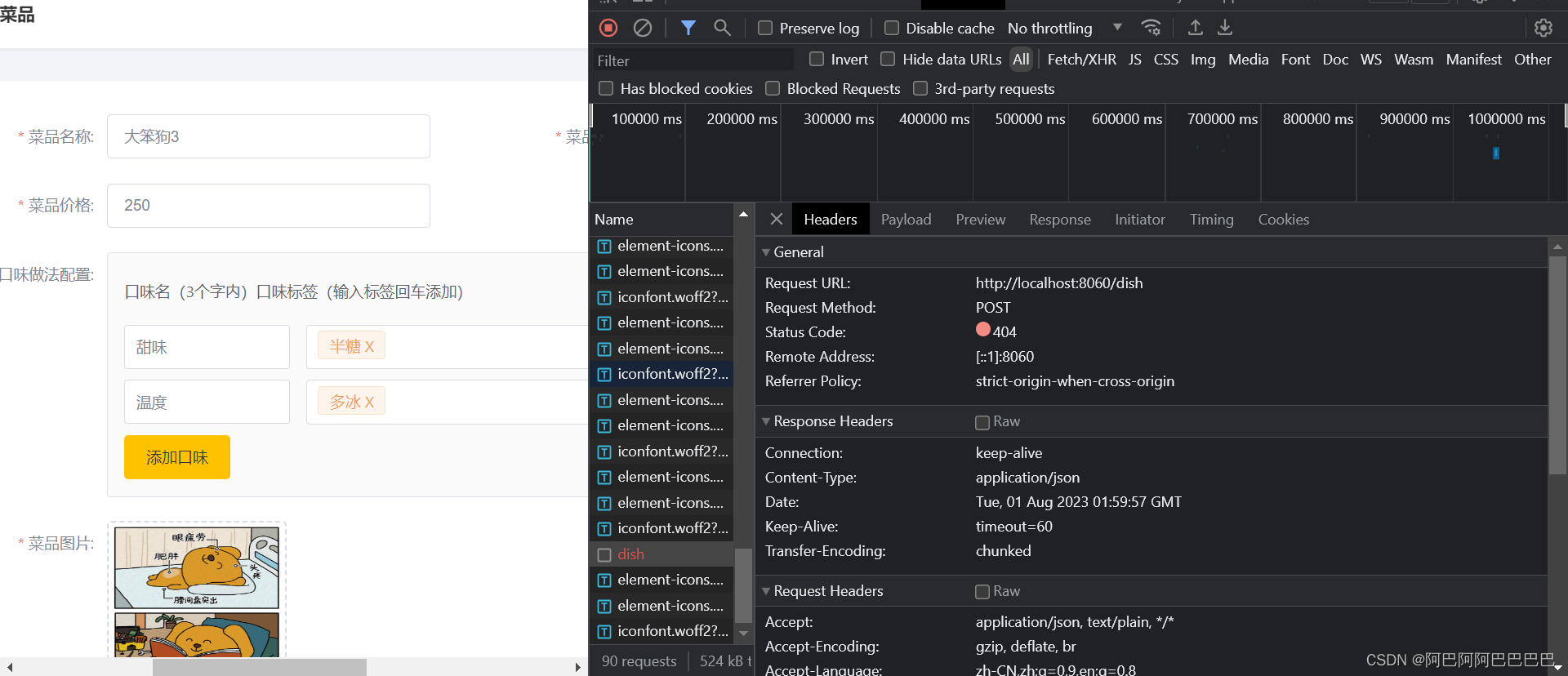This screenshot has height=676, width=1568.
Task: Click the 添加口味 button
Action: [x=177, y=457]
